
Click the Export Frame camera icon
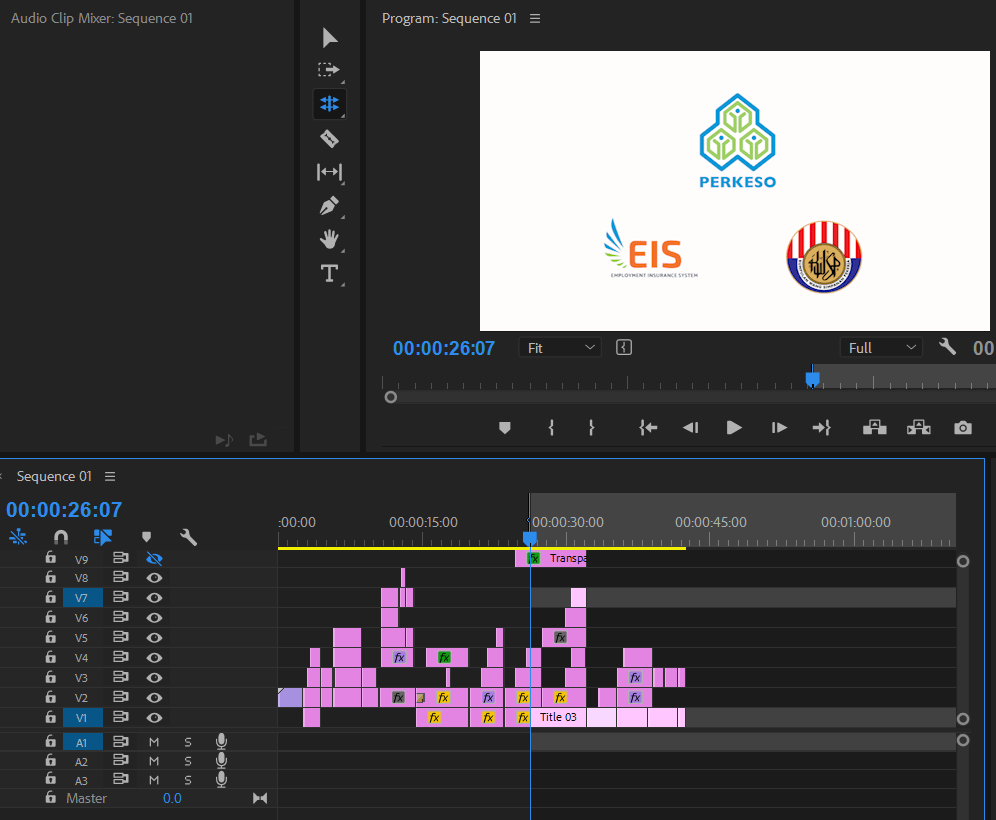click(x=962, y=428)
